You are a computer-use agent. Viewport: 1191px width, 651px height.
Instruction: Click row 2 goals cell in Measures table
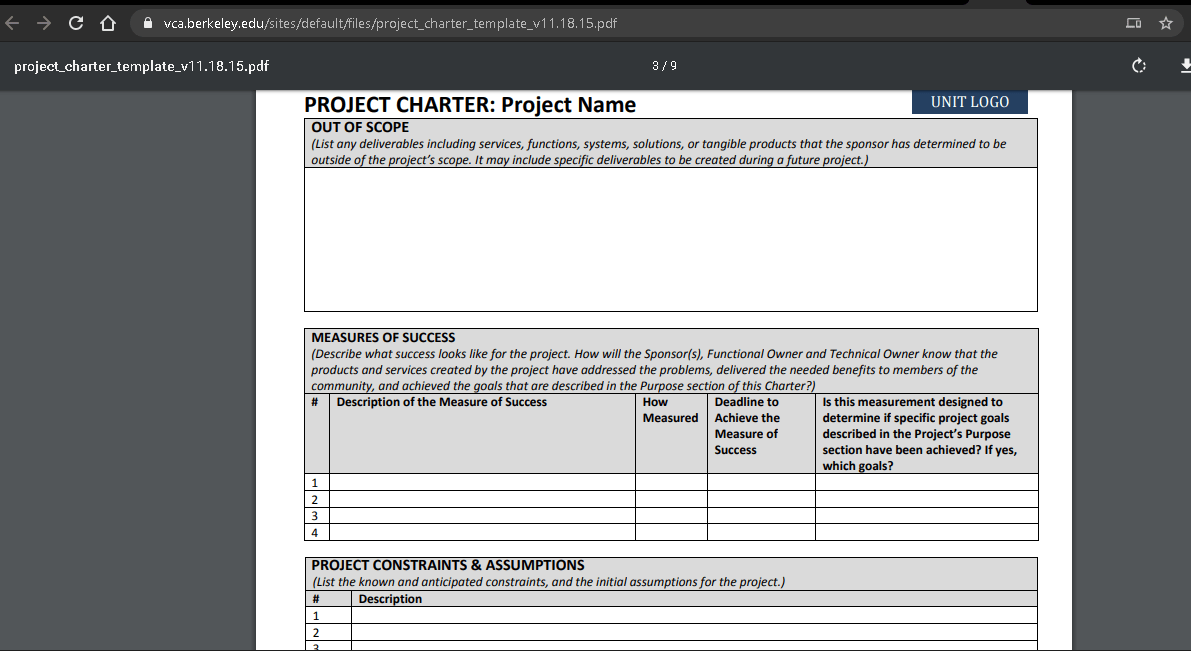(927, 499)
